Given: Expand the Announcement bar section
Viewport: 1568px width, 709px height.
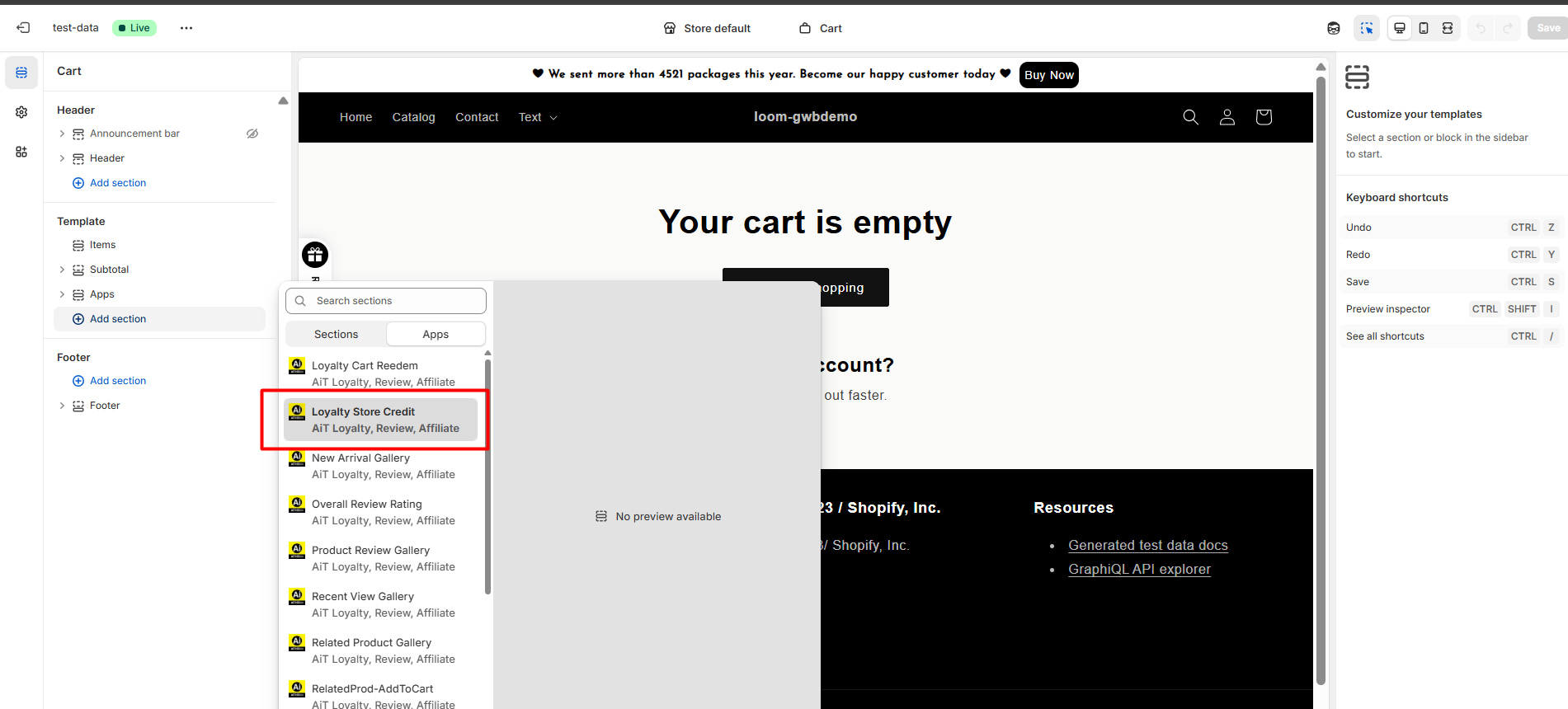Looking at the screenshot, I should click(62, 134).
